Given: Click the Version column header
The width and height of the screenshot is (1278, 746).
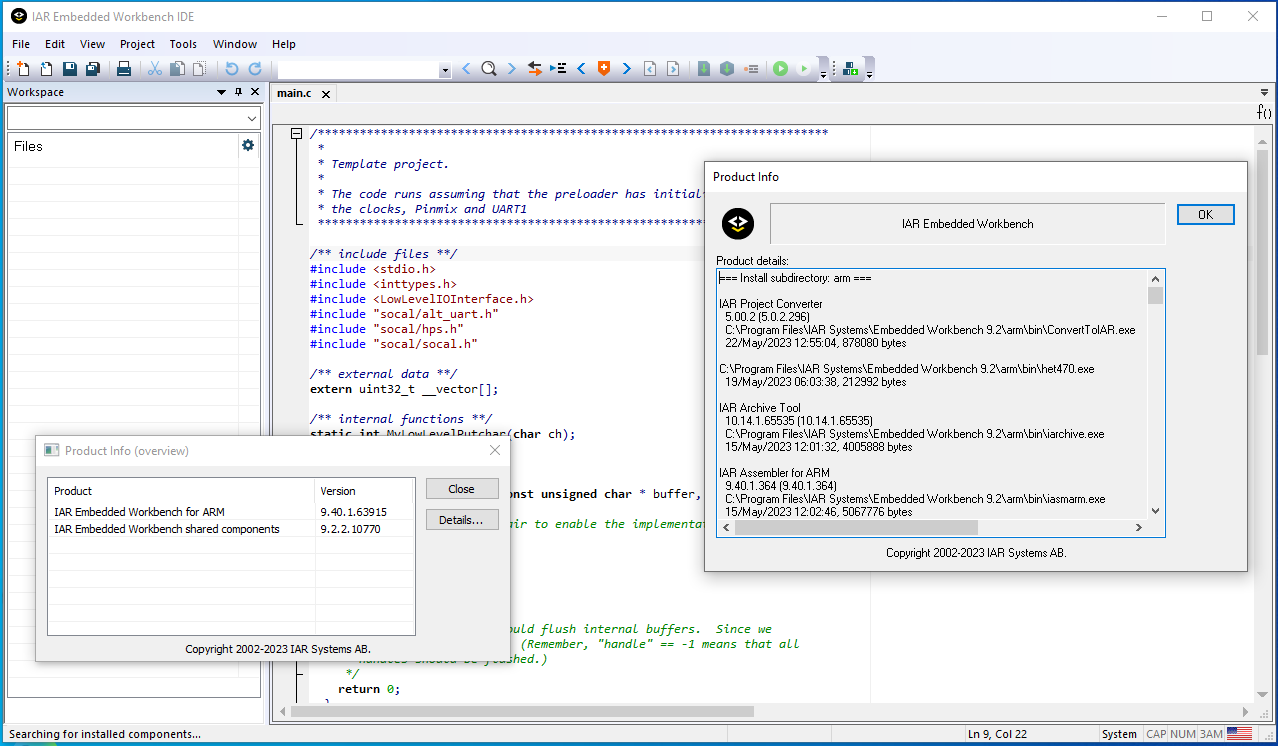Looking at the screenshot, I should click(x=364, y=491).
